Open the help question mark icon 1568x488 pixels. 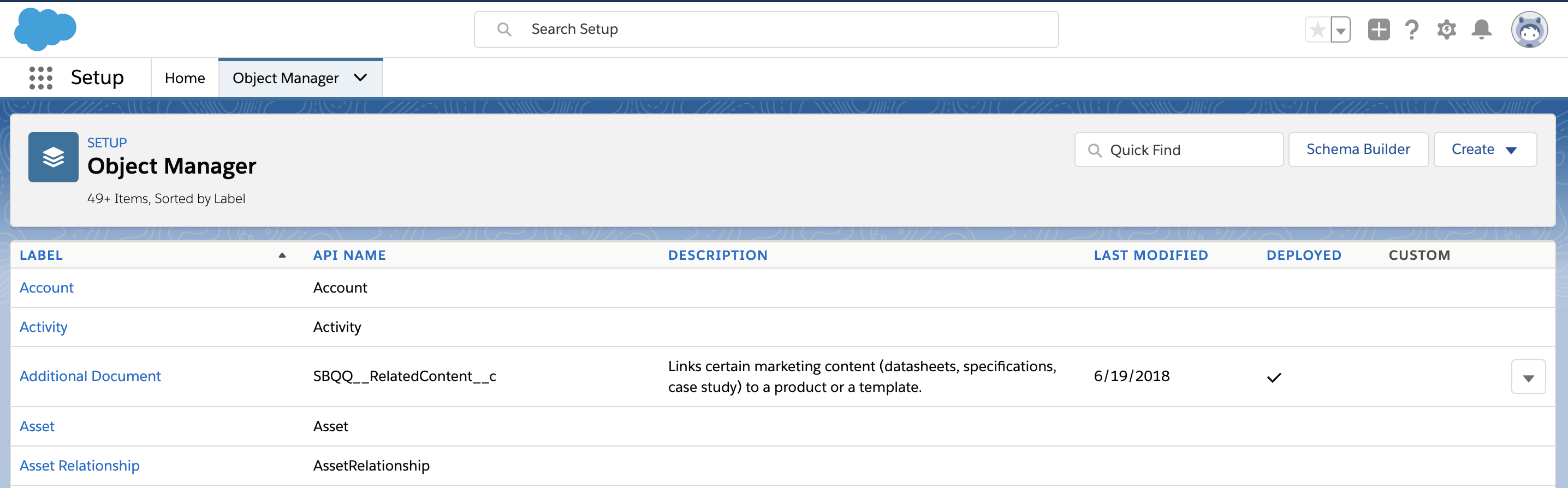tap(1411, 29)
